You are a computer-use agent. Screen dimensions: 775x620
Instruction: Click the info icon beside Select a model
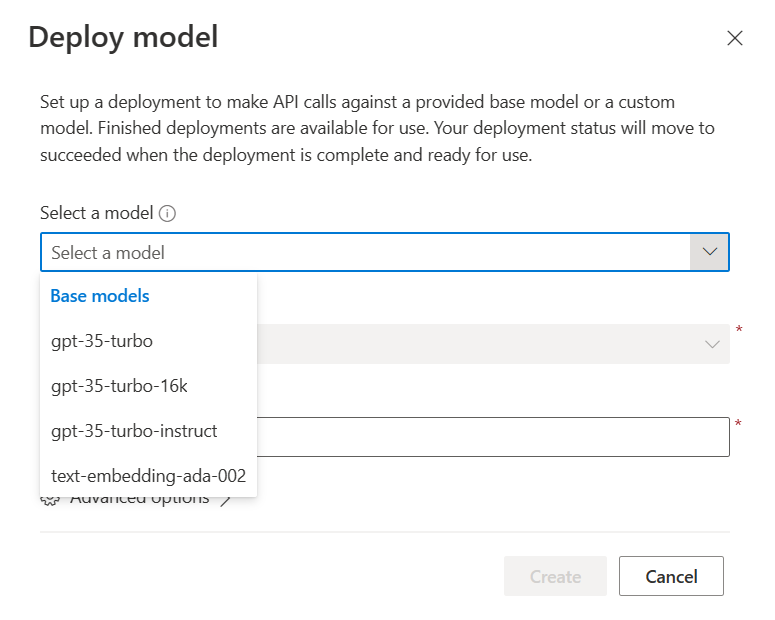(168, 213)
